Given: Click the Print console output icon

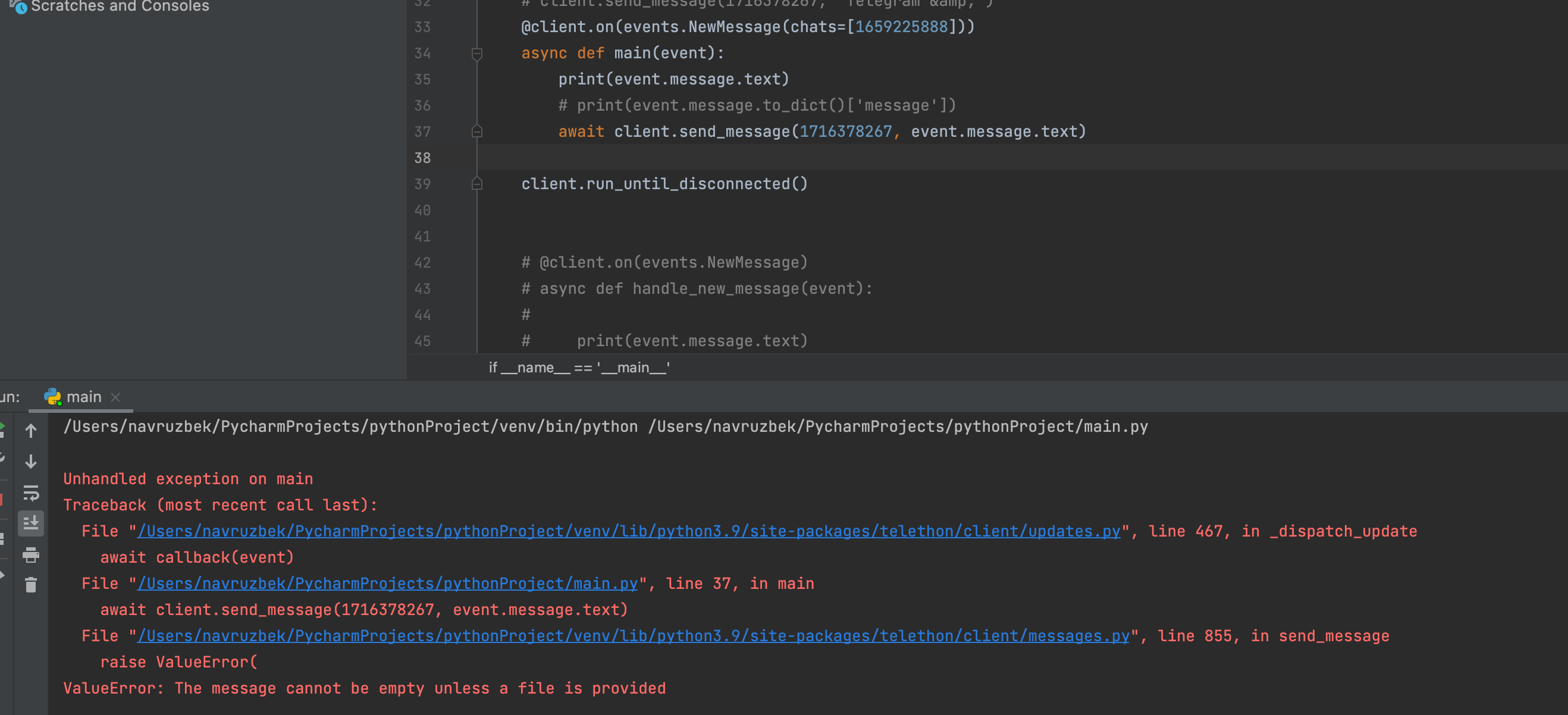Looking at the screenshot, I should (x=30, y=554).
